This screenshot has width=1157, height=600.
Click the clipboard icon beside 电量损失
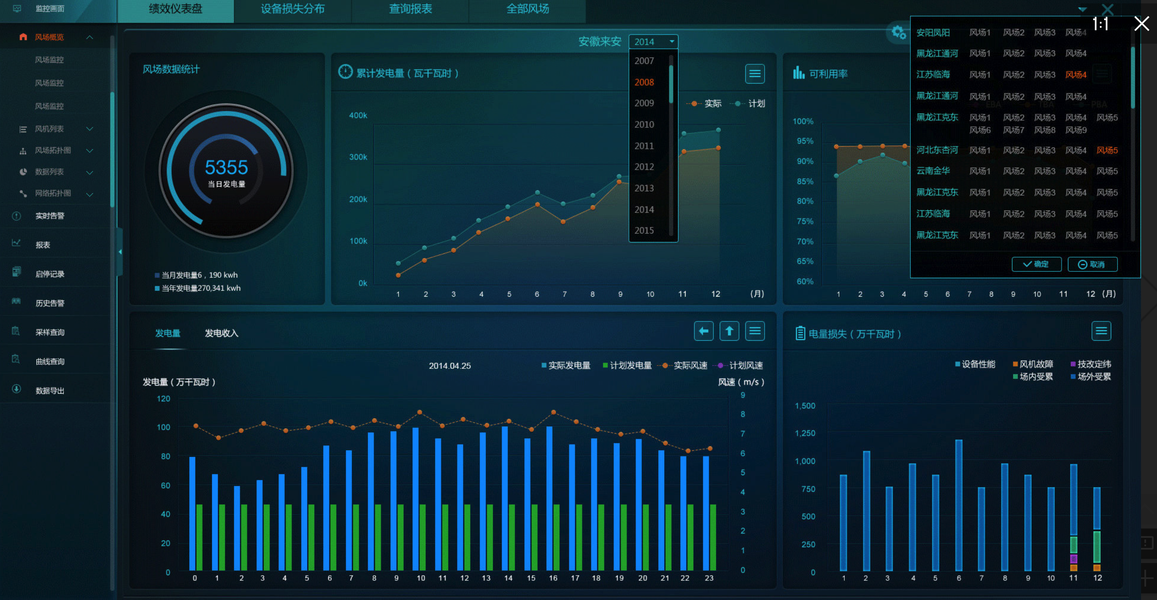tap(800, 334)
